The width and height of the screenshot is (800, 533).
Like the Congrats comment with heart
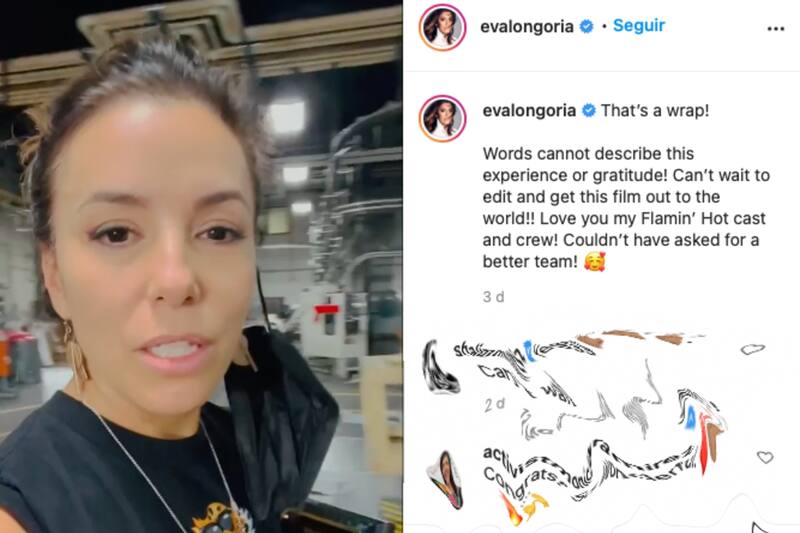pos(765,457)
